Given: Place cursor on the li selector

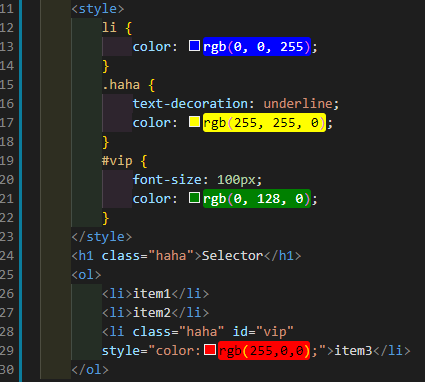Looking at the screenshot, I should [x=109, y=27].
